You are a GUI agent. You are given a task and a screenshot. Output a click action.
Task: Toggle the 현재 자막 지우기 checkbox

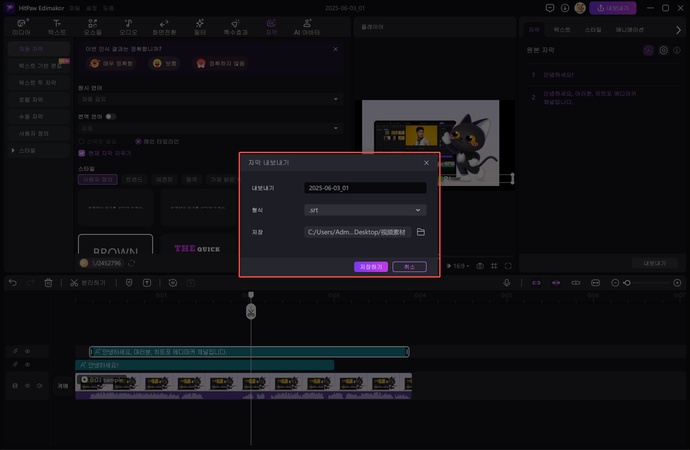(82, 153)
